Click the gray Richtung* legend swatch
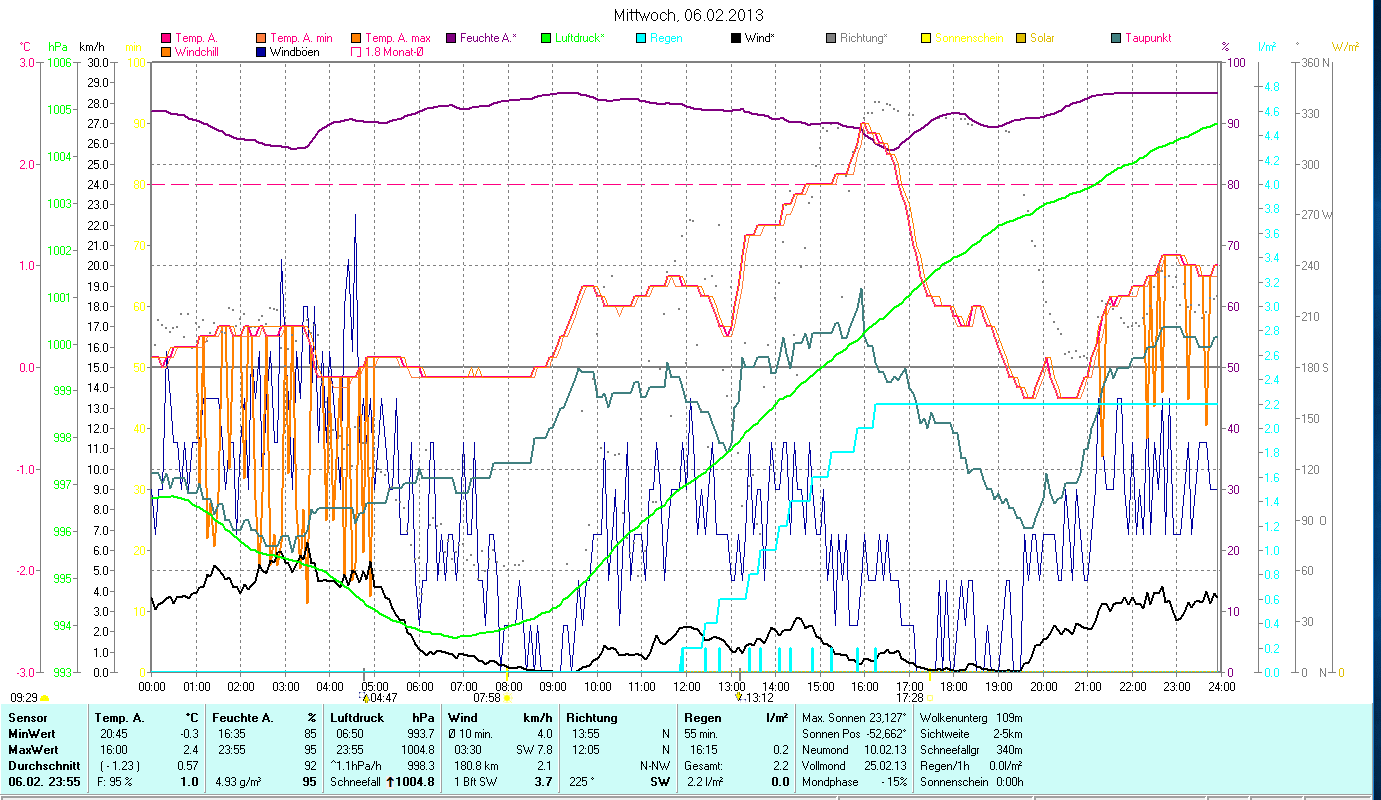1381x800 pixels. click(830, 38)
